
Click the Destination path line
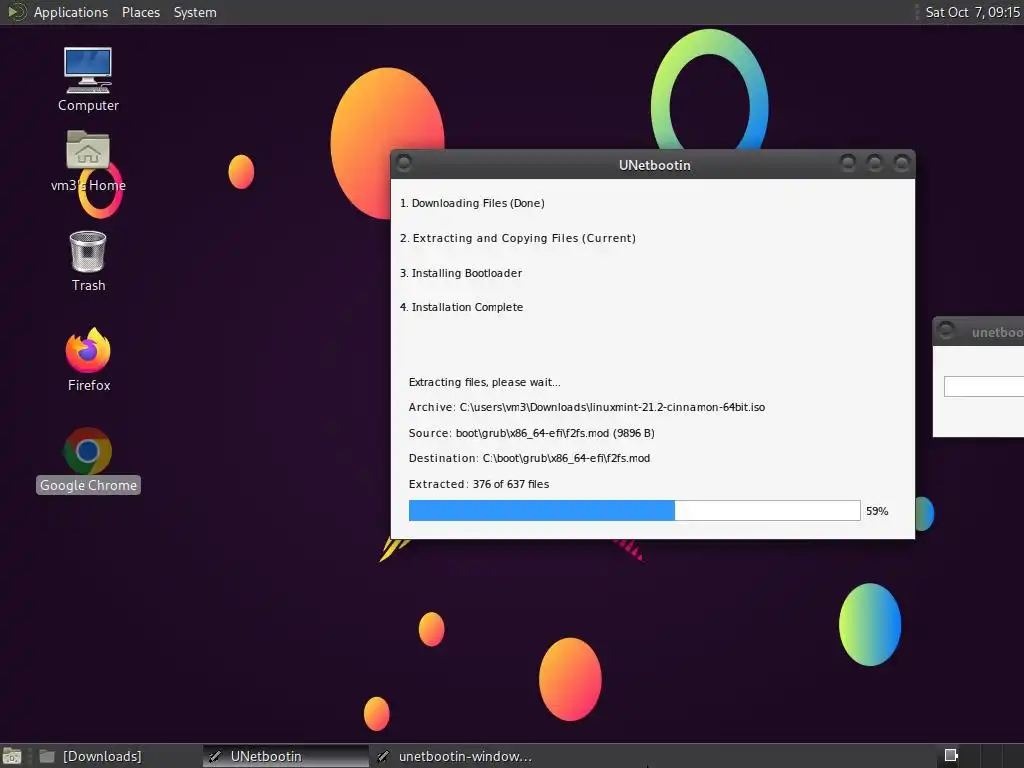tap(530, 458)
